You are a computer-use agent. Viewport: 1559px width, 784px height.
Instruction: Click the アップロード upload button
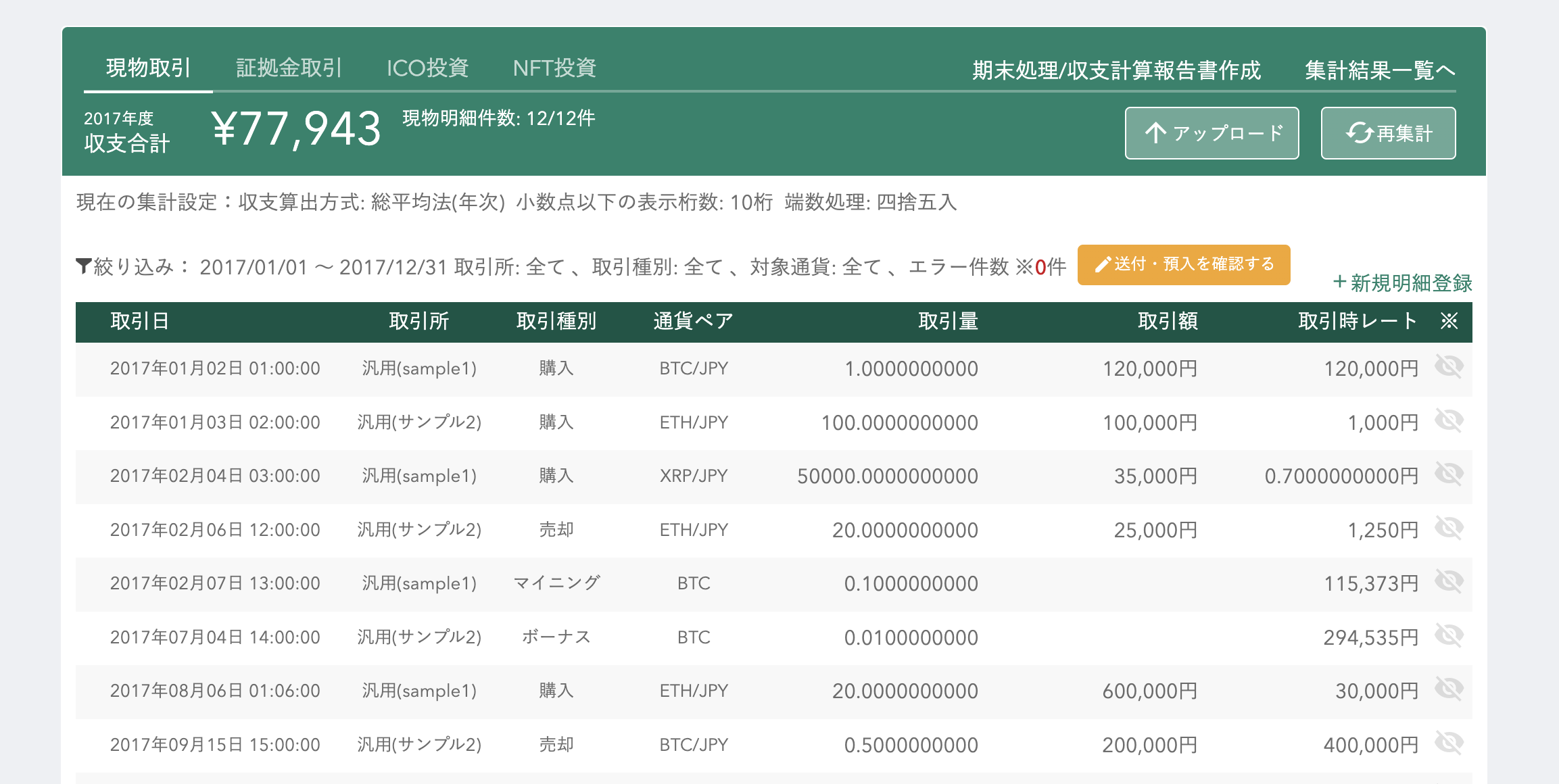tap(1212, 133)
